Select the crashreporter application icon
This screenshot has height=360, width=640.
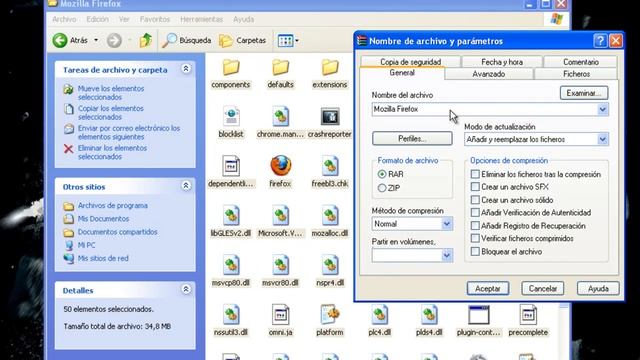coord(330,117)
